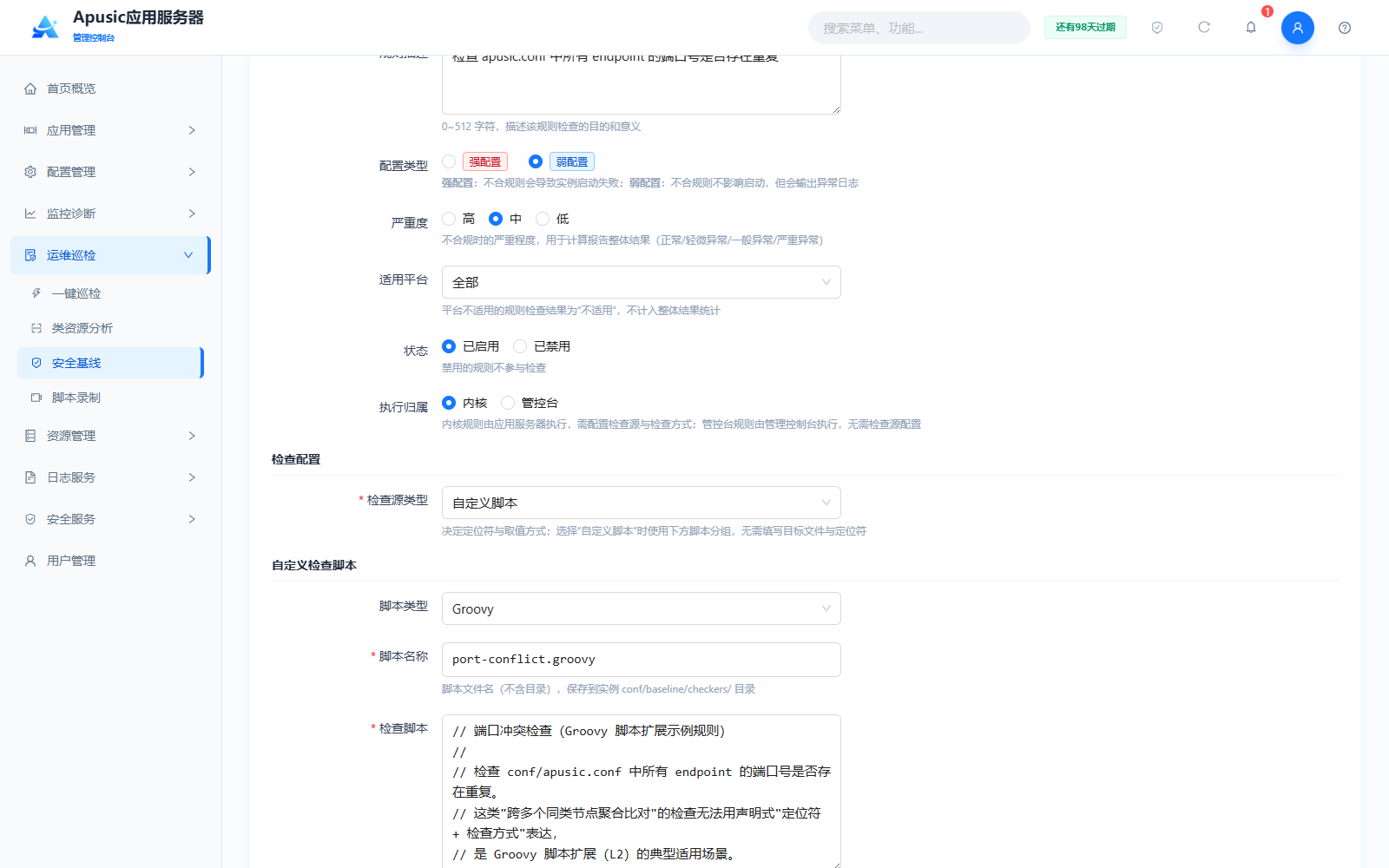Click the shield icon beside 安全服务
The width and height of the screenshot is (1389, 868).
30,519
